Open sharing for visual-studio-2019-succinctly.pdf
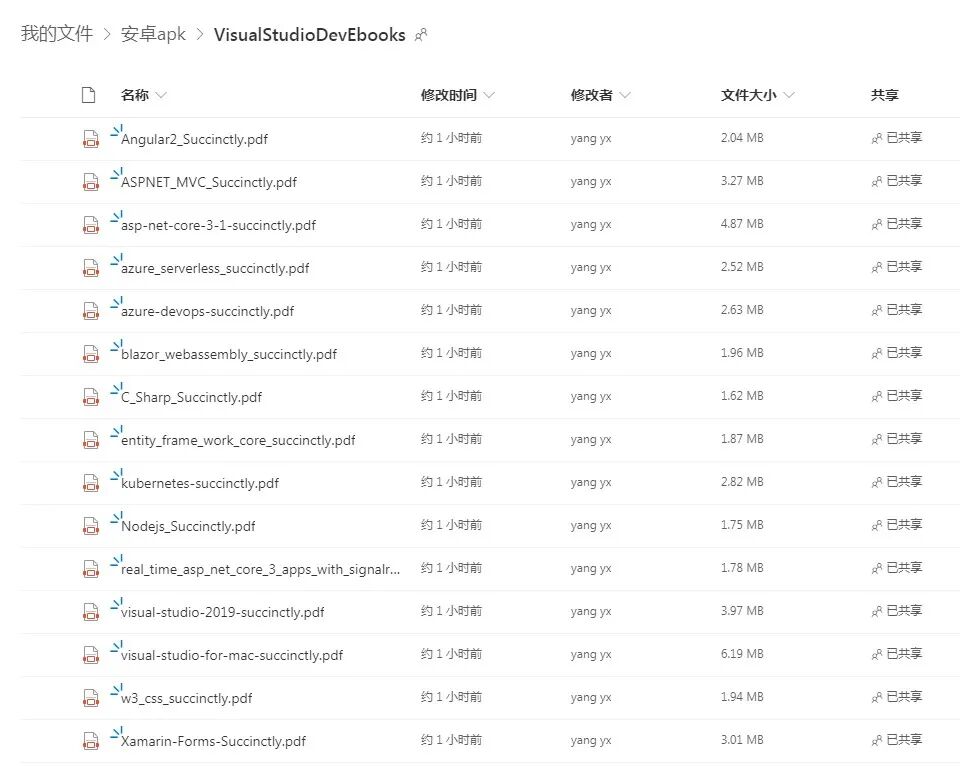 pos(897,610)
